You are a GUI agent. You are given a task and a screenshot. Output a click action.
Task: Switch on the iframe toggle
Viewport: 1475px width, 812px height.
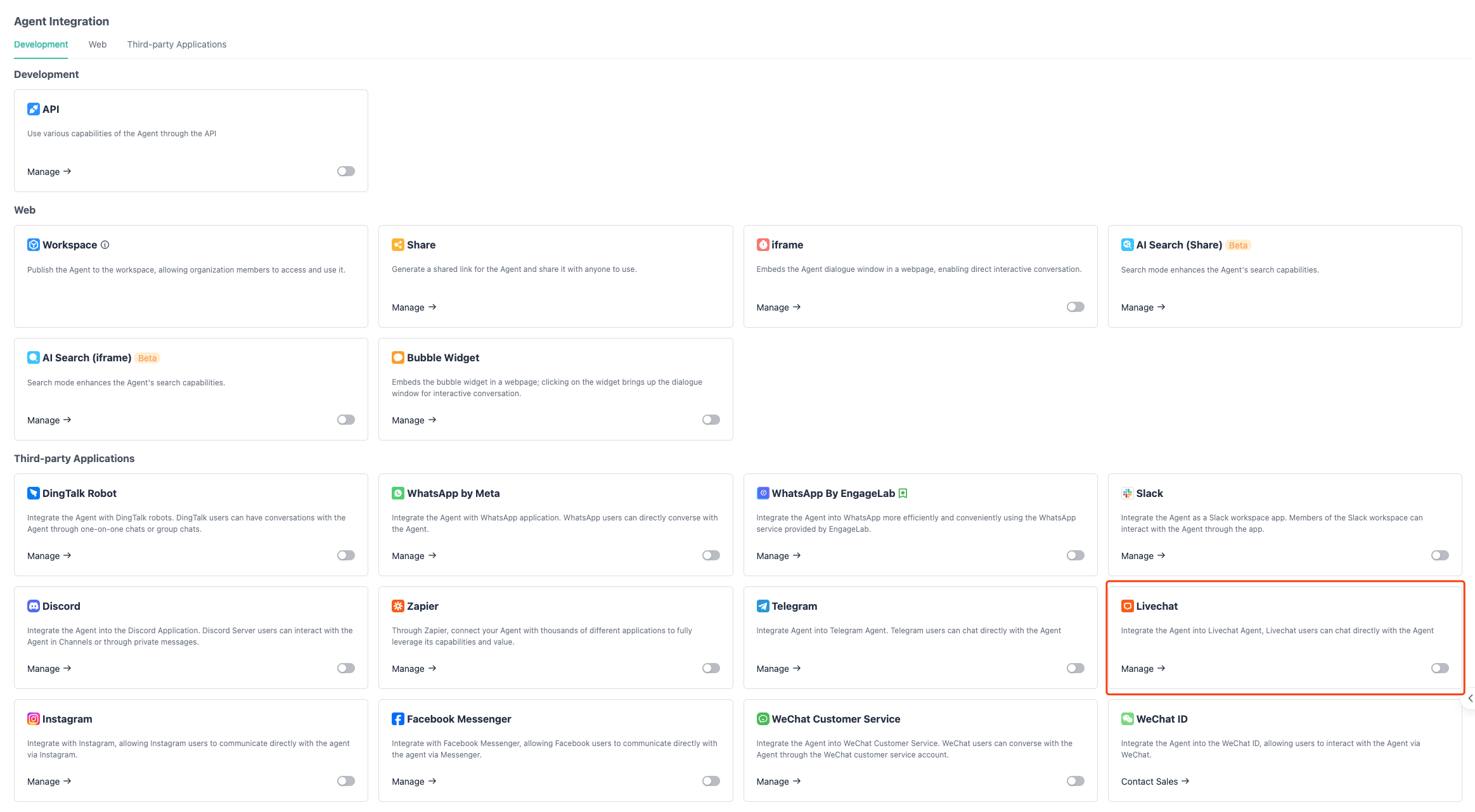tap(1075, 307)
